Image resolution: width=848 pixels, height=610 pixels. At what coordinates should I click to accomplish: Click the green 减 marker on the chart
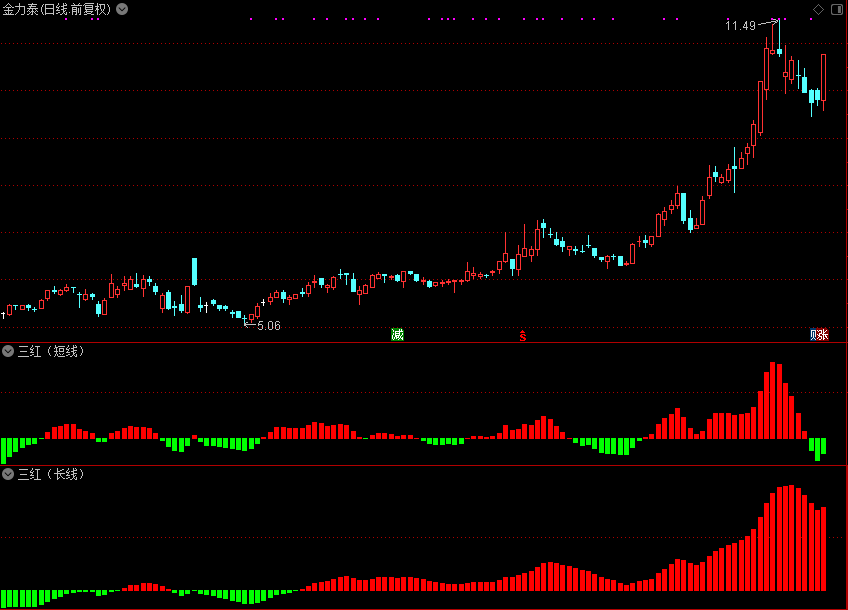397,334
